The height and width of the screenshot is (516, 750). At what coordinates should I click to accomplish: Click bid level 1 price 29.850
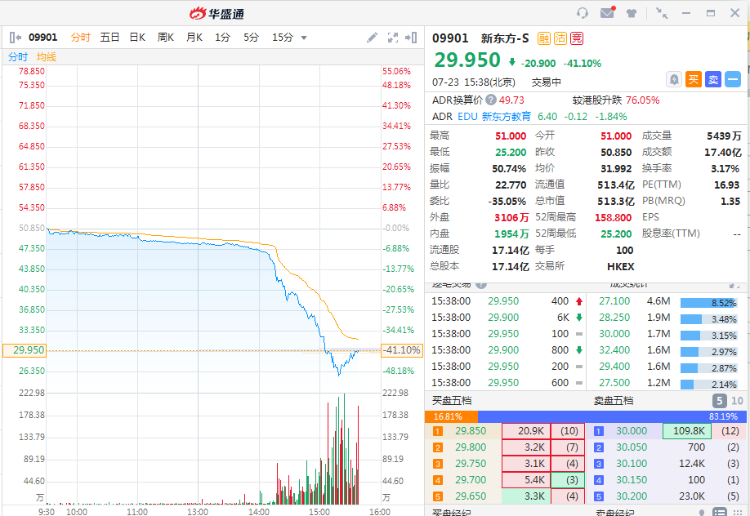pyautogui.click(x=471, y=431)
